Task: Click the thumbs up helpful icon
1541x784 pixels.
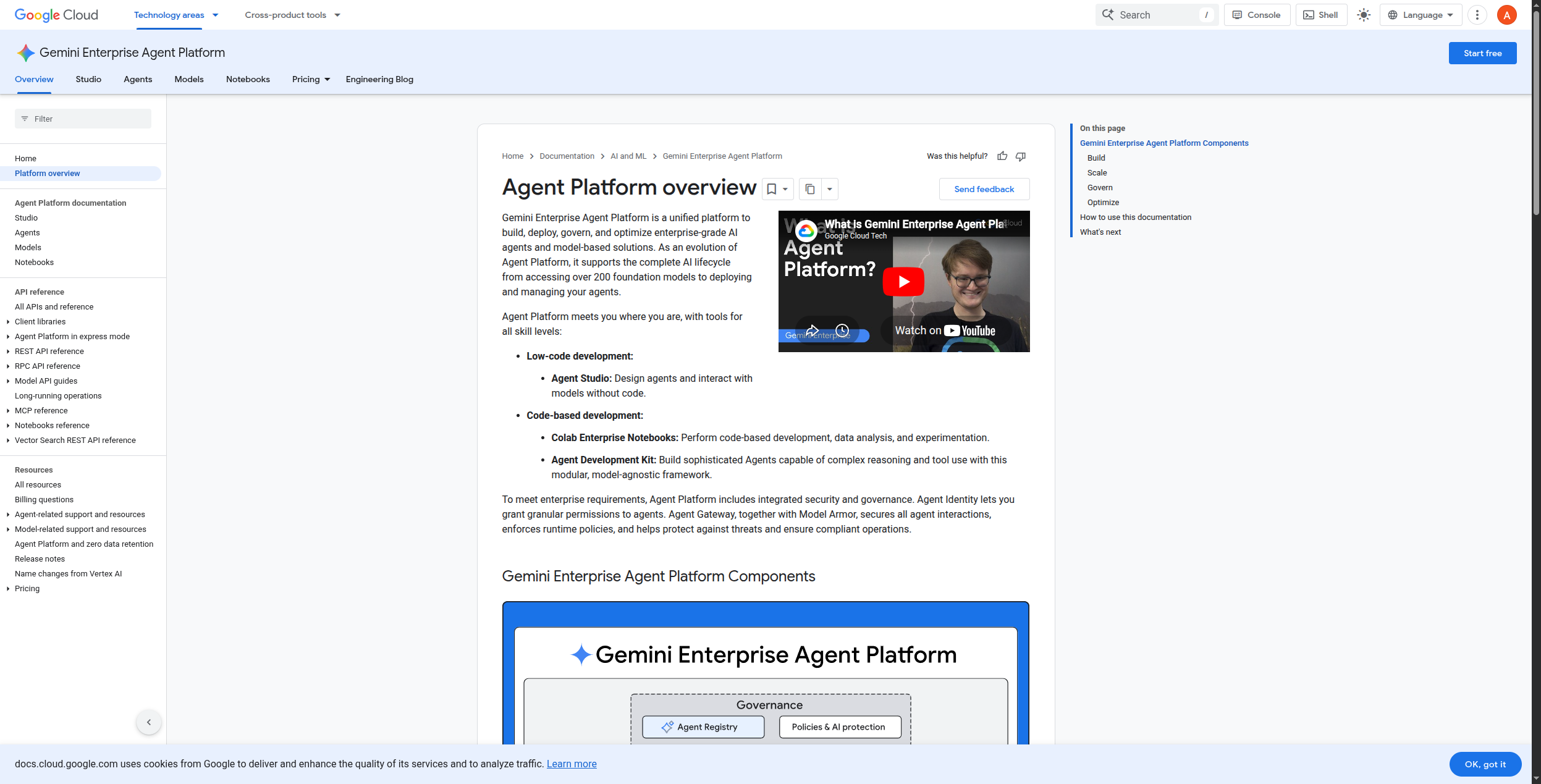Action: (1002, 156)
